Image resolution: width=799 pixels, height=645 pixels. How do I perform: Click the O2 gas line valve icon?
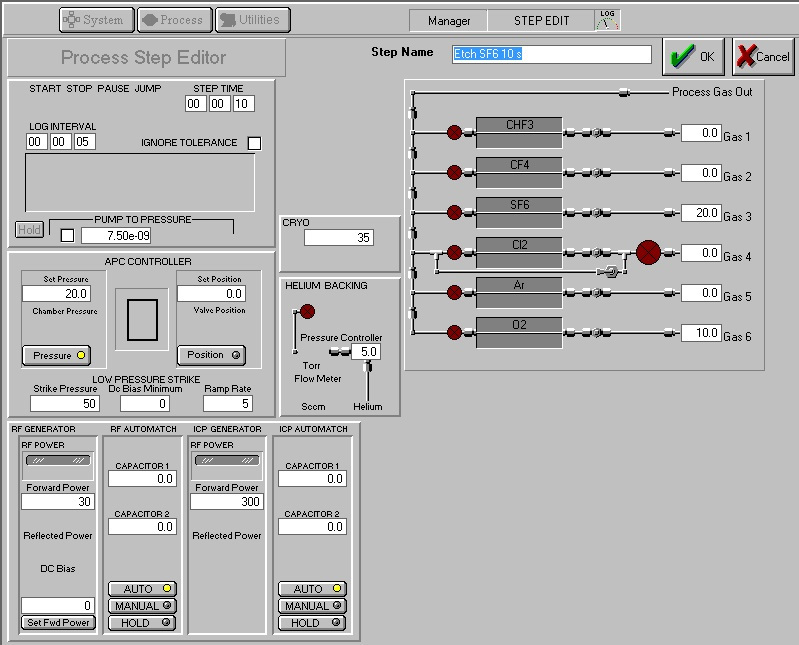click(x=454, y=333)
